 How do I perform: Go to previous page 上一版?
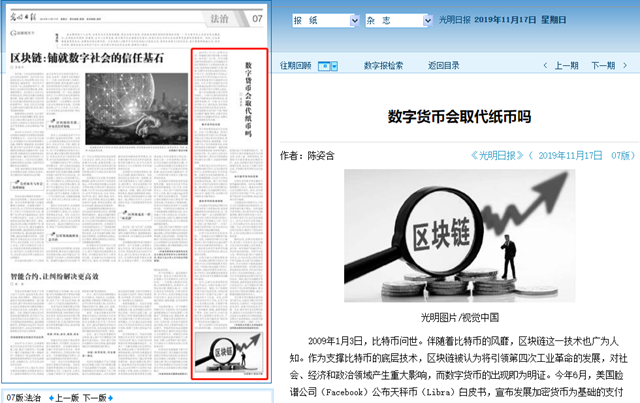pyautogui.click(x=67, y=397)
